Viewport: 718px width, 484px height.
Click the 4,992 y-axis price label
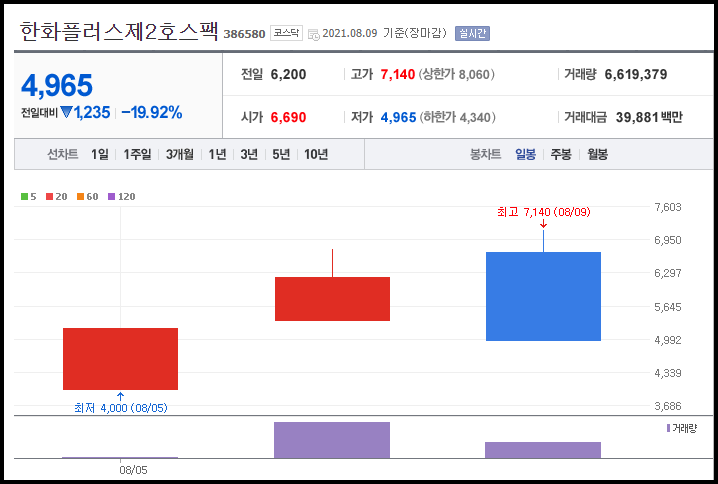click(668, 340)
